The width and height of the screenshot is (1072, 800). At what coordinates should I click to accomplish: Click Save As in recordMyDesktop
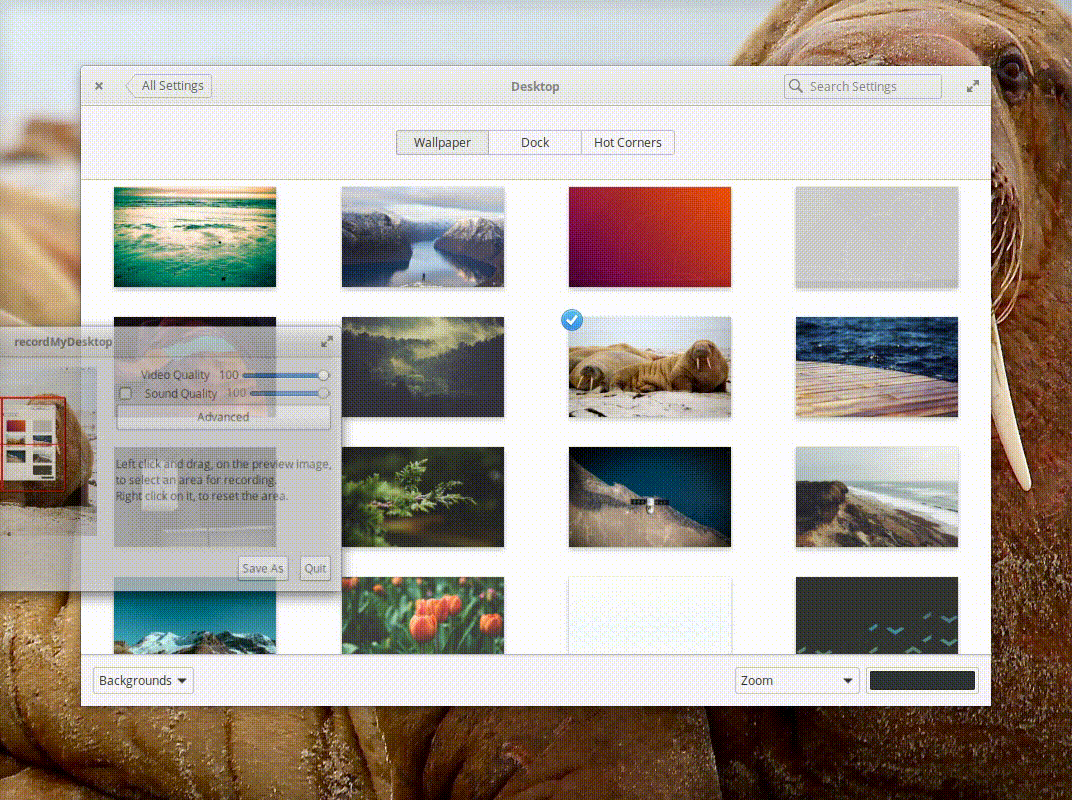(262, 568)
